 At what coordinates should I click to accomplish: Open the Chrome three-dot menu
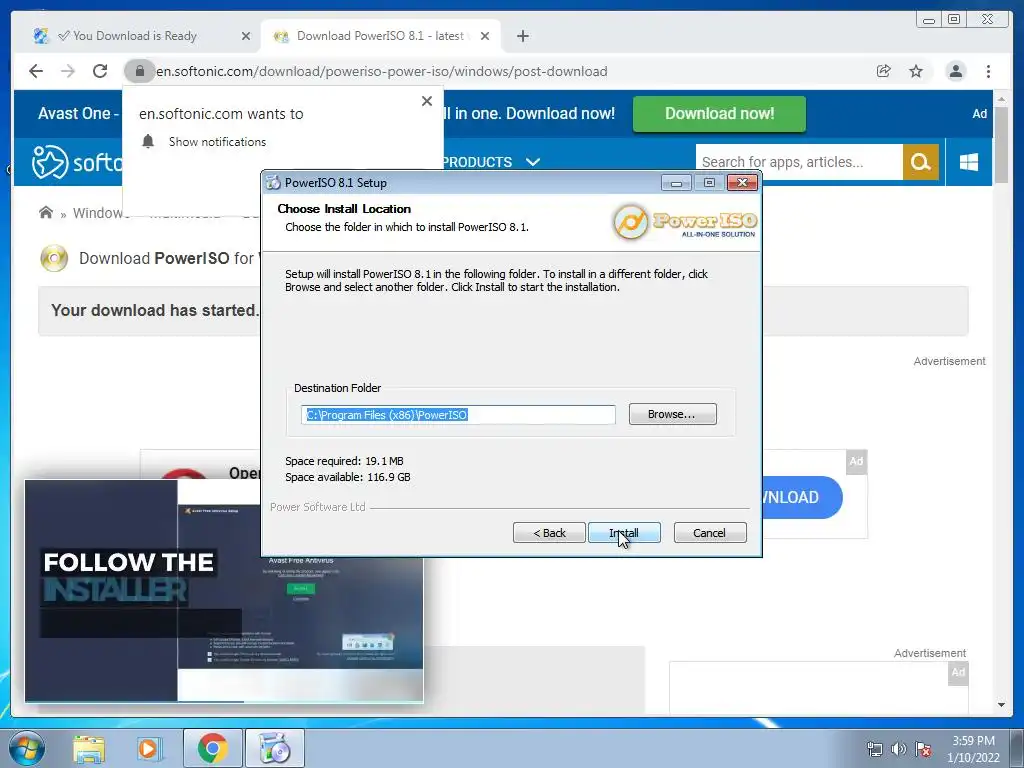tap(988, 71)
